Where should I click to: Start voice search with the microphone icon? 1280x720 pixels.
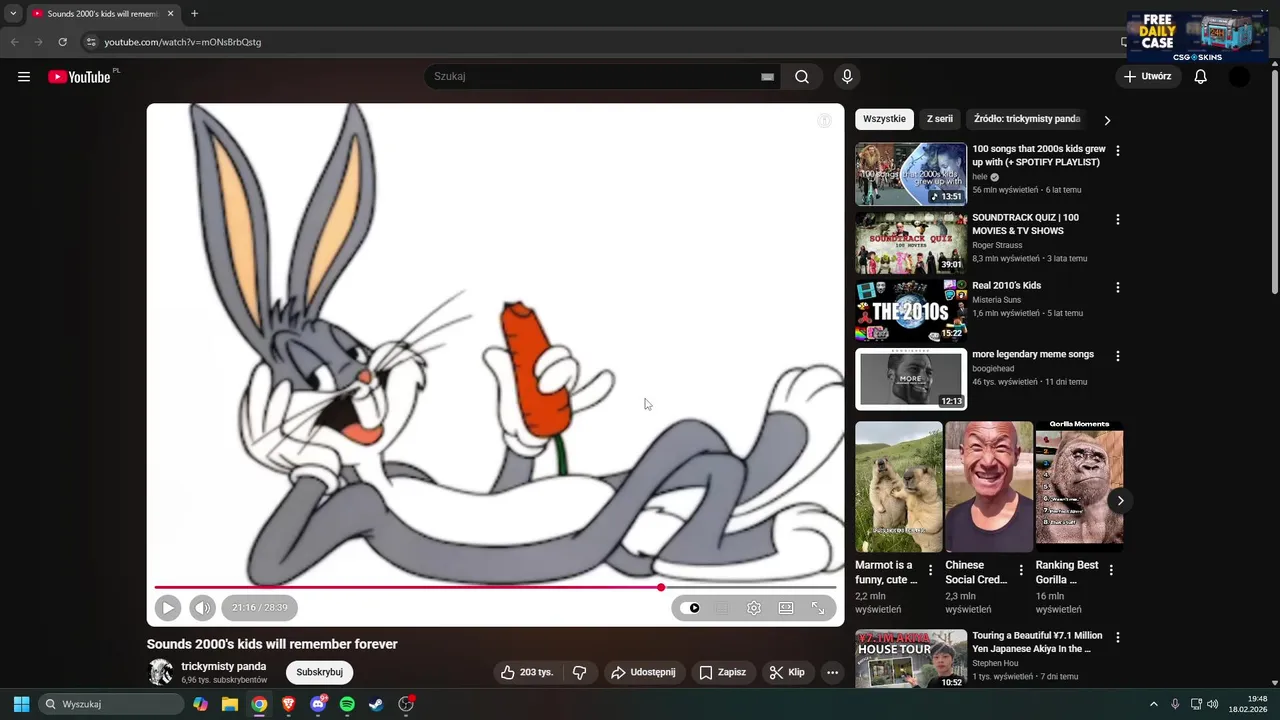847,77
